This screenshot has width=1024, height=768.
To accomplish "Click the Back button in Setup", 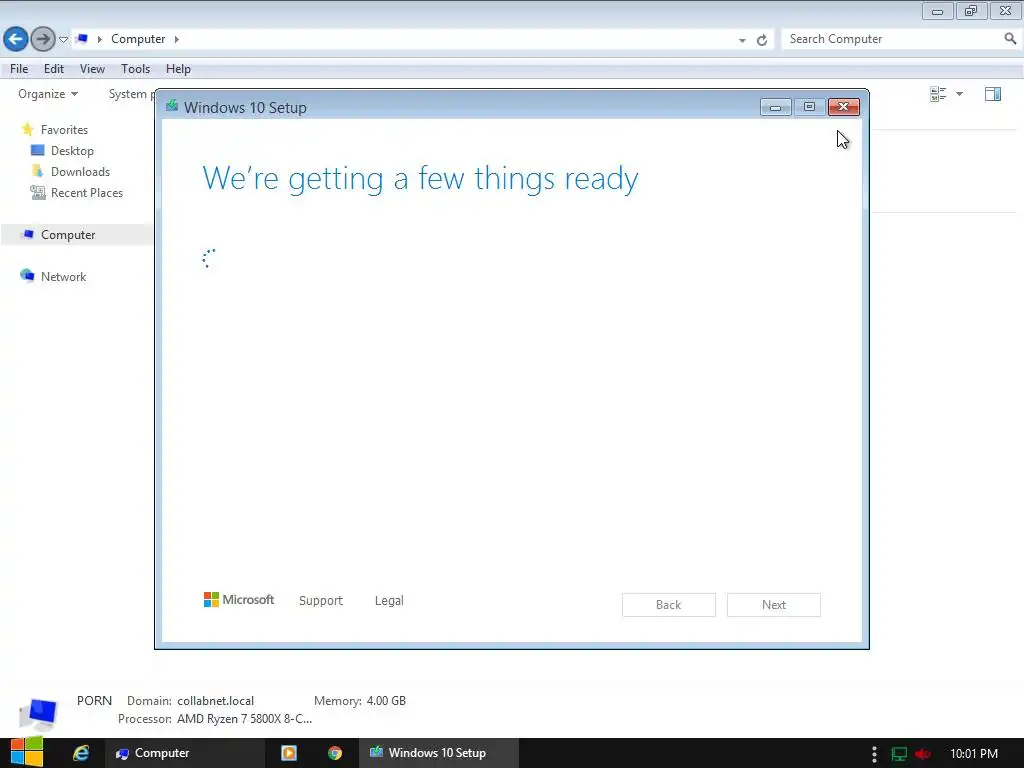I will pyautogui.click(x=669, y=605).
